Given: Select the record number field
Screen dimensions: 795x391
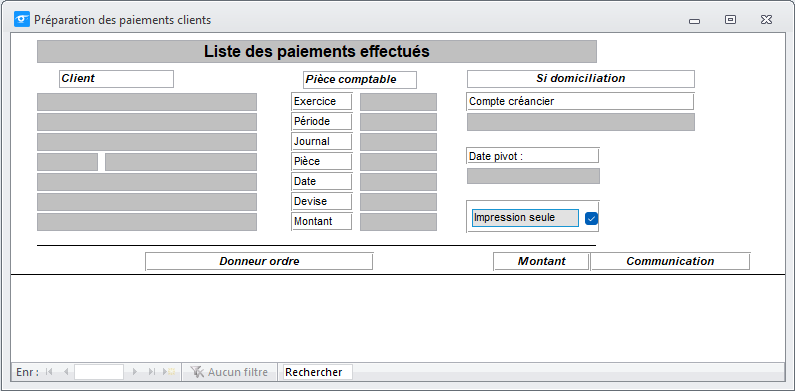Looking at the screenshot, I should click(99, 372).
